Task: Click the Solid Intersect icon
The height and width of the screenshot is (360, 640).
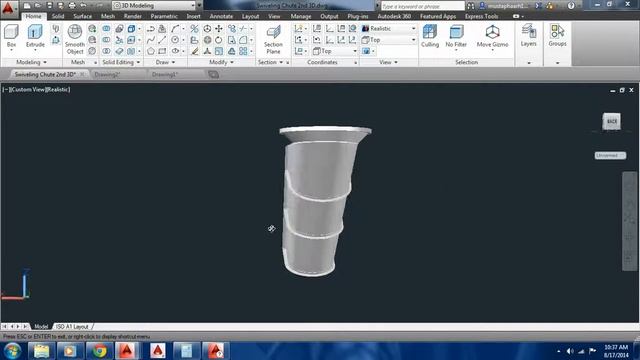Action: [x=106, y=51]
